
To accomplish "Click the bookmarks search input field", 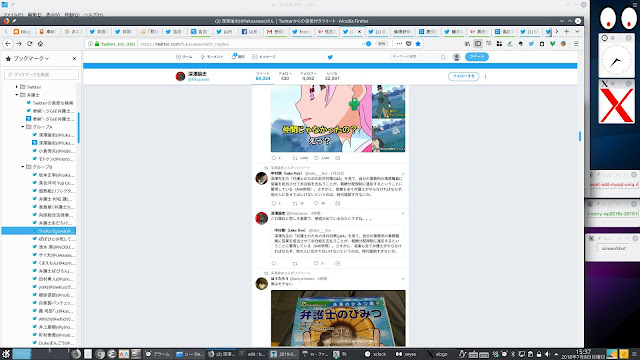I will [41, 75].
